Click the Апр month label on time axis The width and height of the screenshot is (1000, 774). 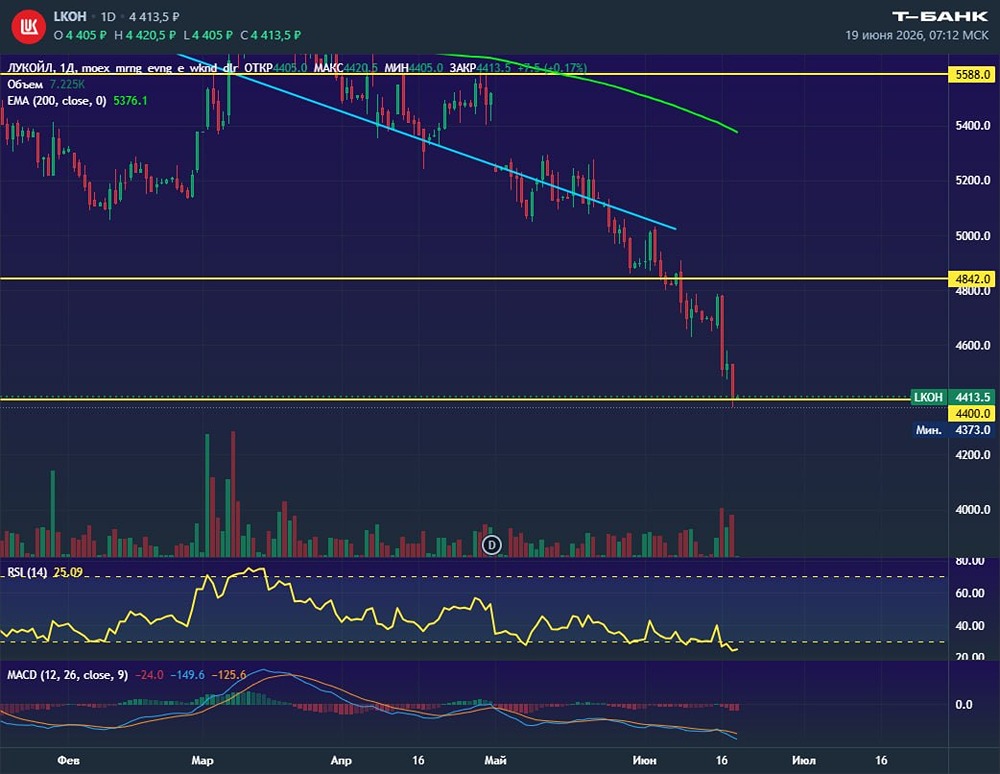click(x=341, y=760)
